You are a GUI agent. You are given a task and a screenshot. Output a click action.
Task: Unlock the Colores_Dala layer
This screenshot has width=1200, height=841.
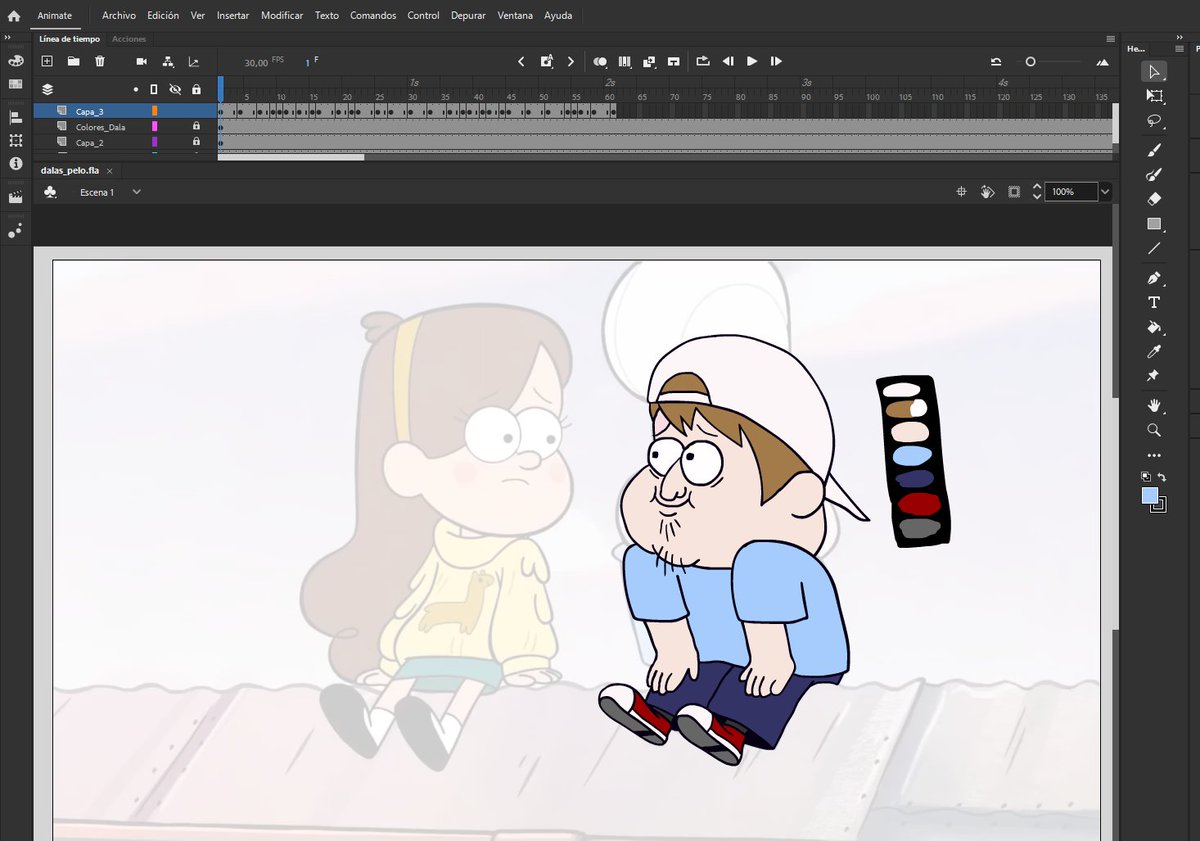point(196,127)
